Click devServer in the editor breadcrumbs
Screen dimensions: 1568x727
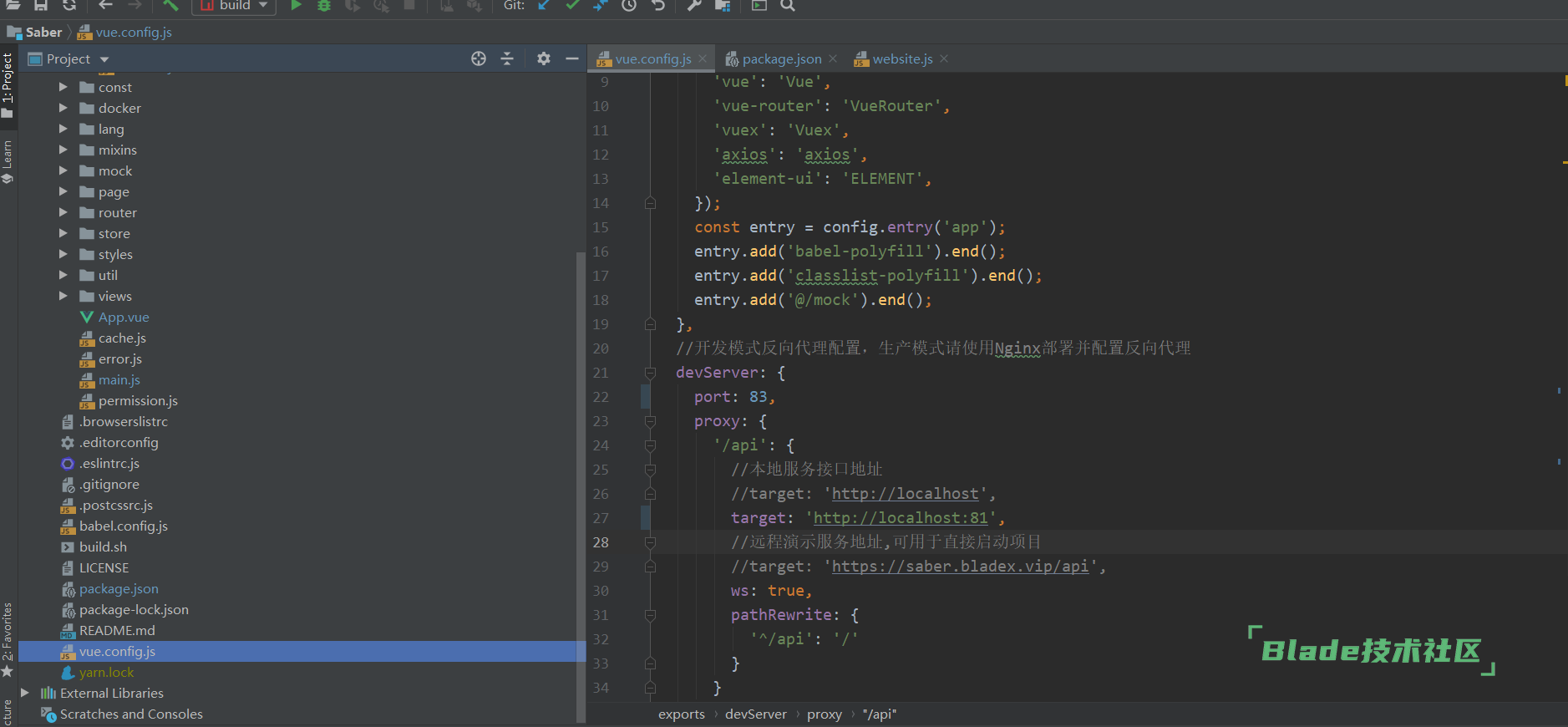click(x=756, y=714)
